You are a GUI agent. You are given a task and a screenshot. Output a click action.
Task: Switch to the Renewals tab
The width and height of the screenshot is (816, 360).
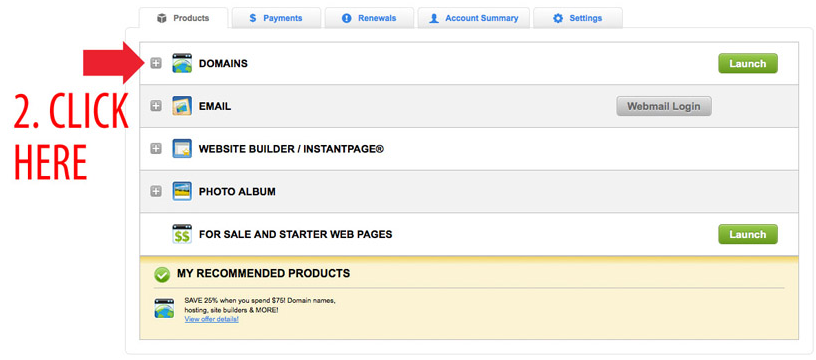click(x=369, y=18)
